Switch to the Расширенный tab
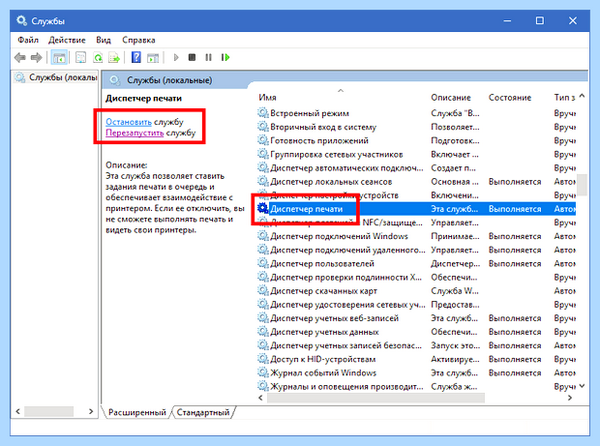Screen dimensions: 600x446 pos(137,412)
